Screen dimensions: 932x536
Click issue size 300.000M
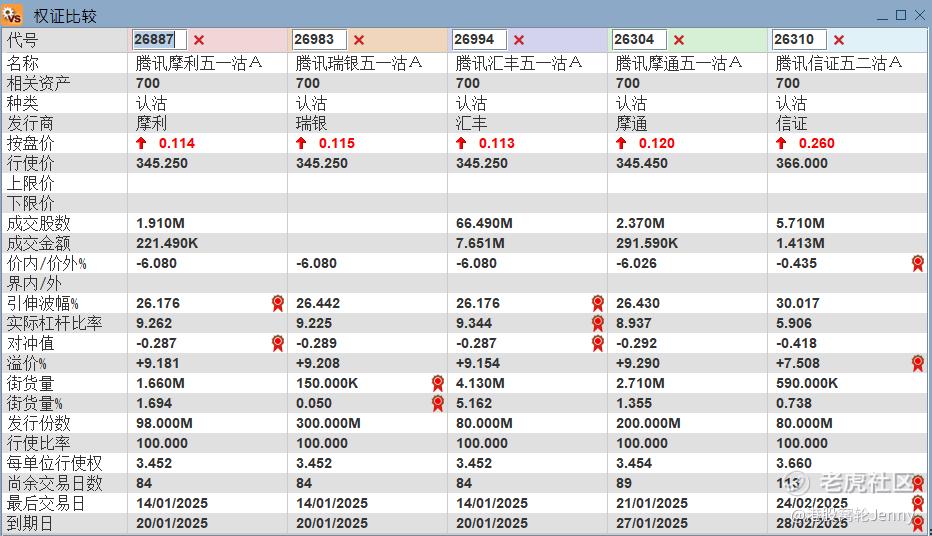click(328, 423)
